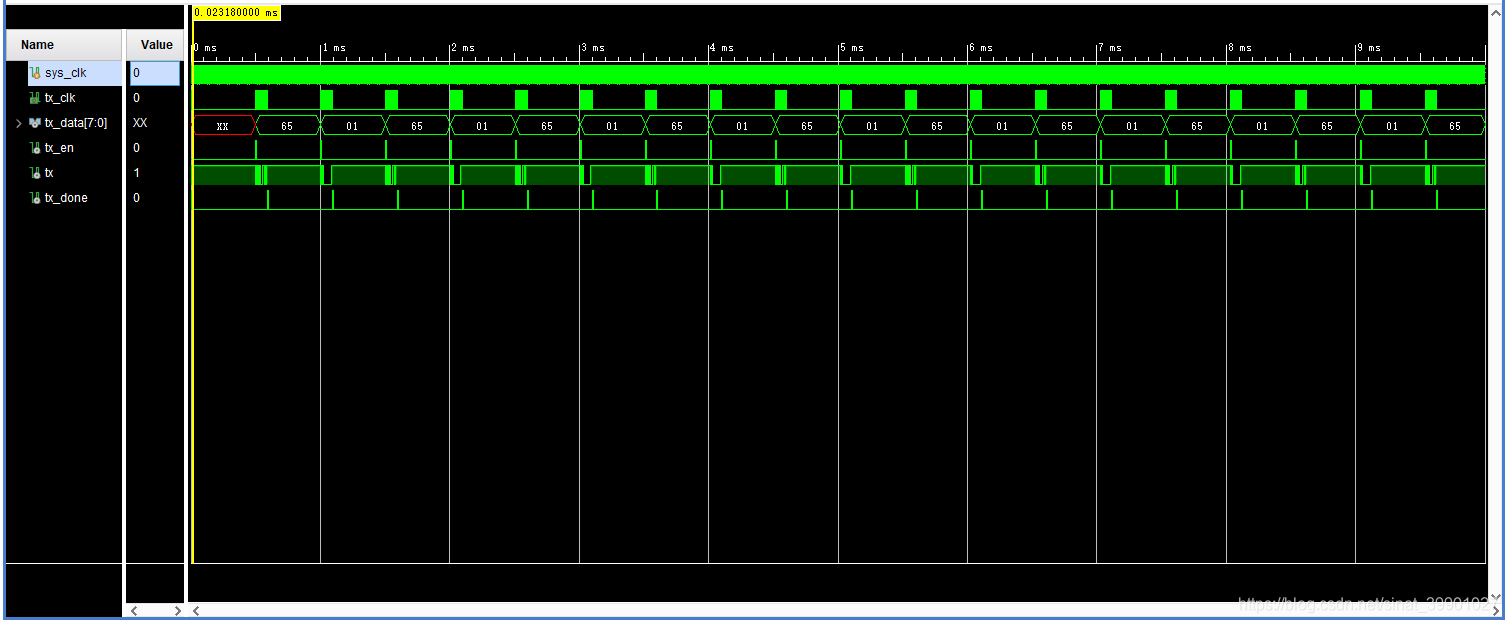Select the sys_clk signal name
Image resolution: width=1508 pixels, height=623 pixels.
pos(65,73)
